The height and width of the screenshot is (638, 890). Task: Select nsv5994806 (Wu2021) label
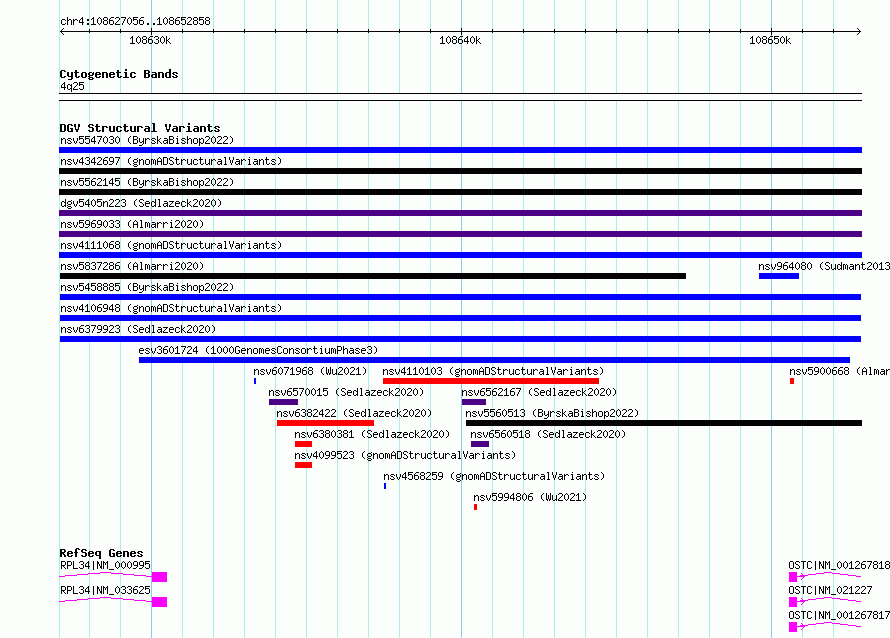pos(530,497)
